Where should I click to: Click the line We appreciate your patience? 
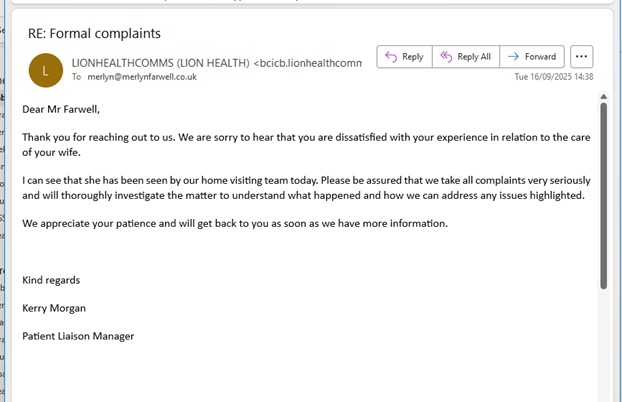235,222
